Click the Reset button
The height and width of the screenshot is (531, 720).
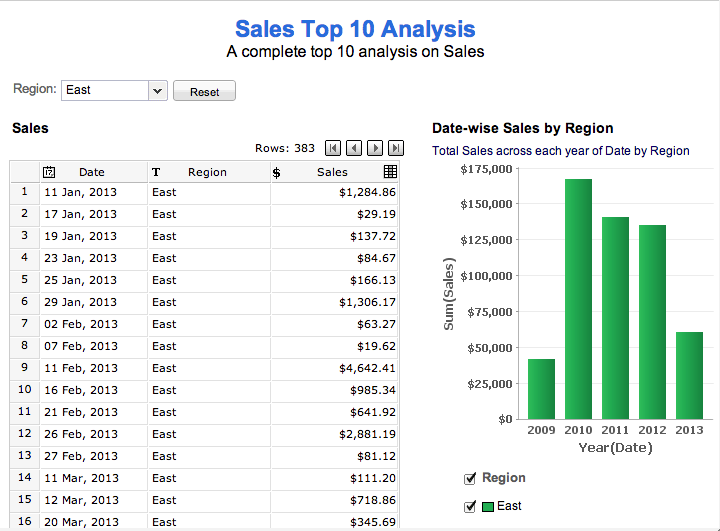point(204,91)
